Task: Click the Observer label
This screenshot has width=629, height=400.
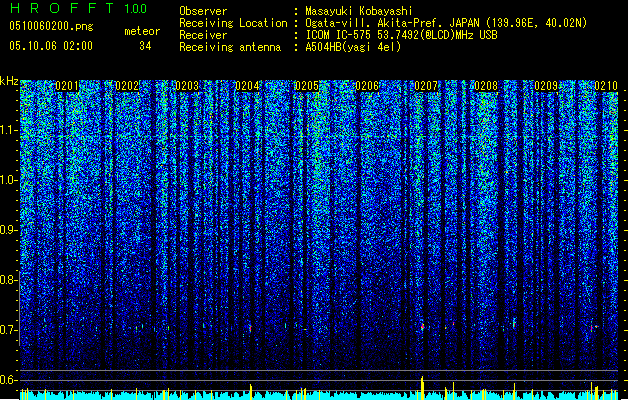Action: 203,11
